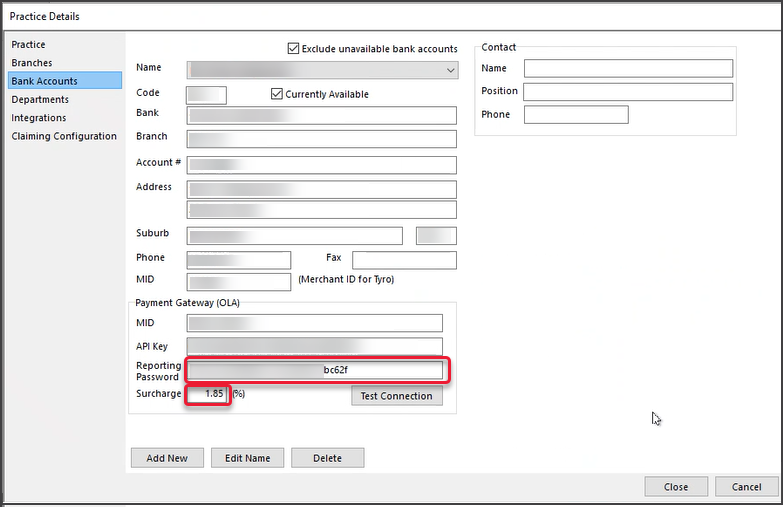Click the Tyro Merchant ID field

[x=239, y=282]
